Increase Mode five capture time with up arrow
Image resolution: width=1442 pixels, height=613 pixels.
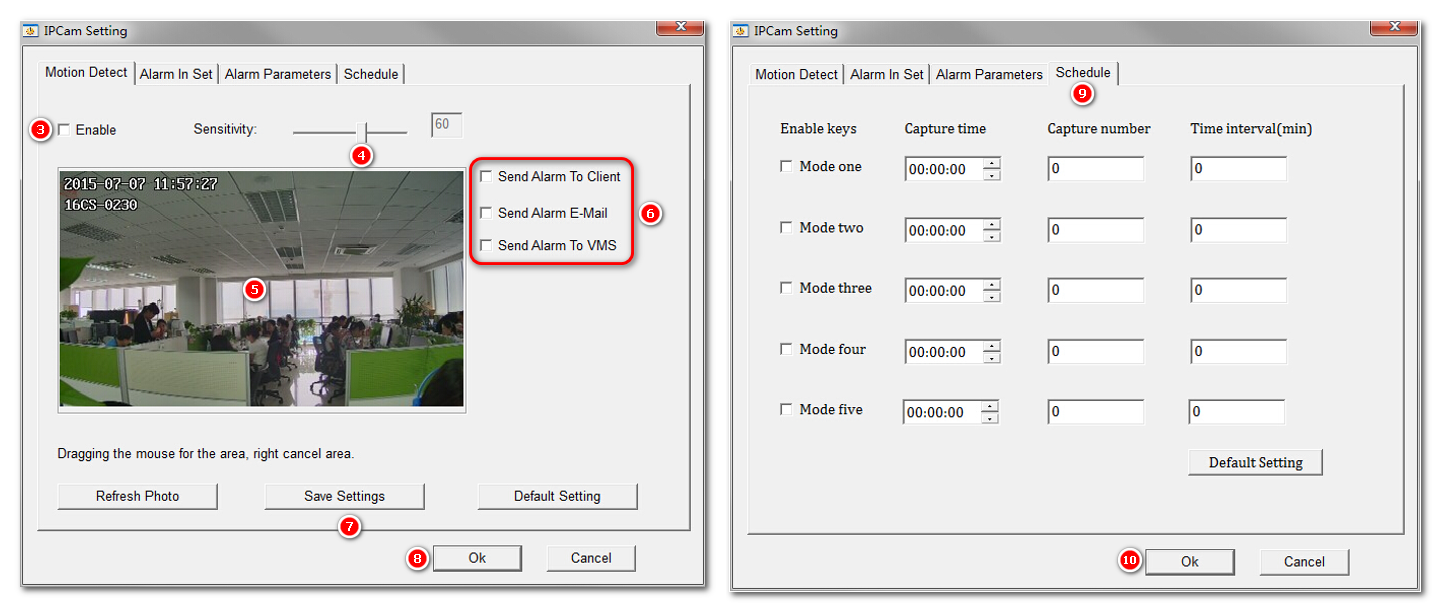pyautogui.click(x=989, y=407)
